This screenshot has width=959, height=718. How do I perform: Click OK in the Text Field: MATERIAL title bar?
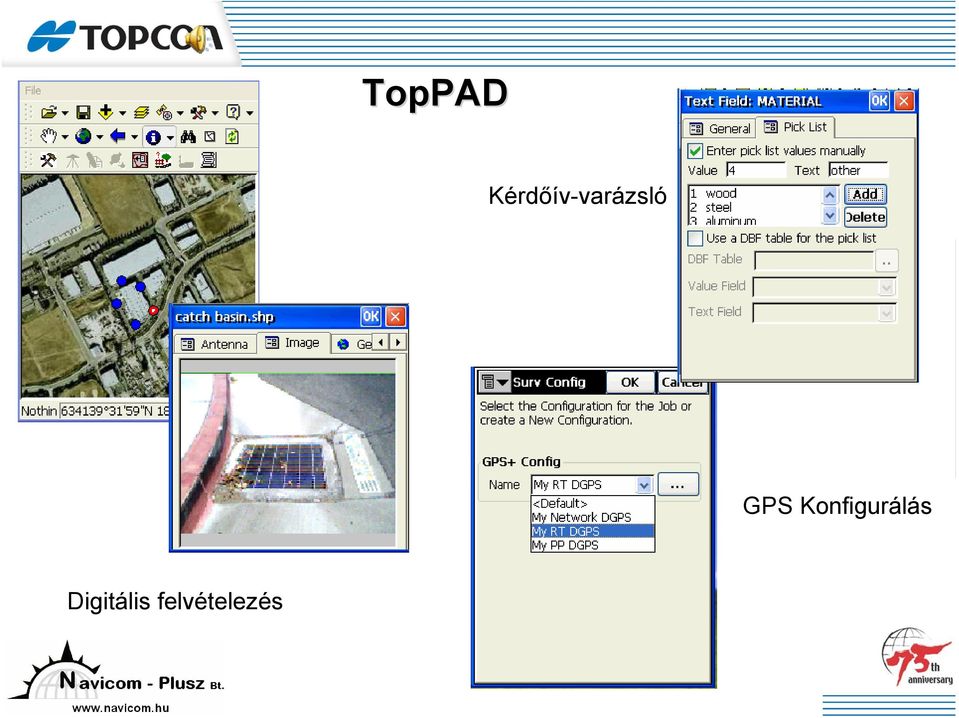pyautogui.click(x=879, y=101)
